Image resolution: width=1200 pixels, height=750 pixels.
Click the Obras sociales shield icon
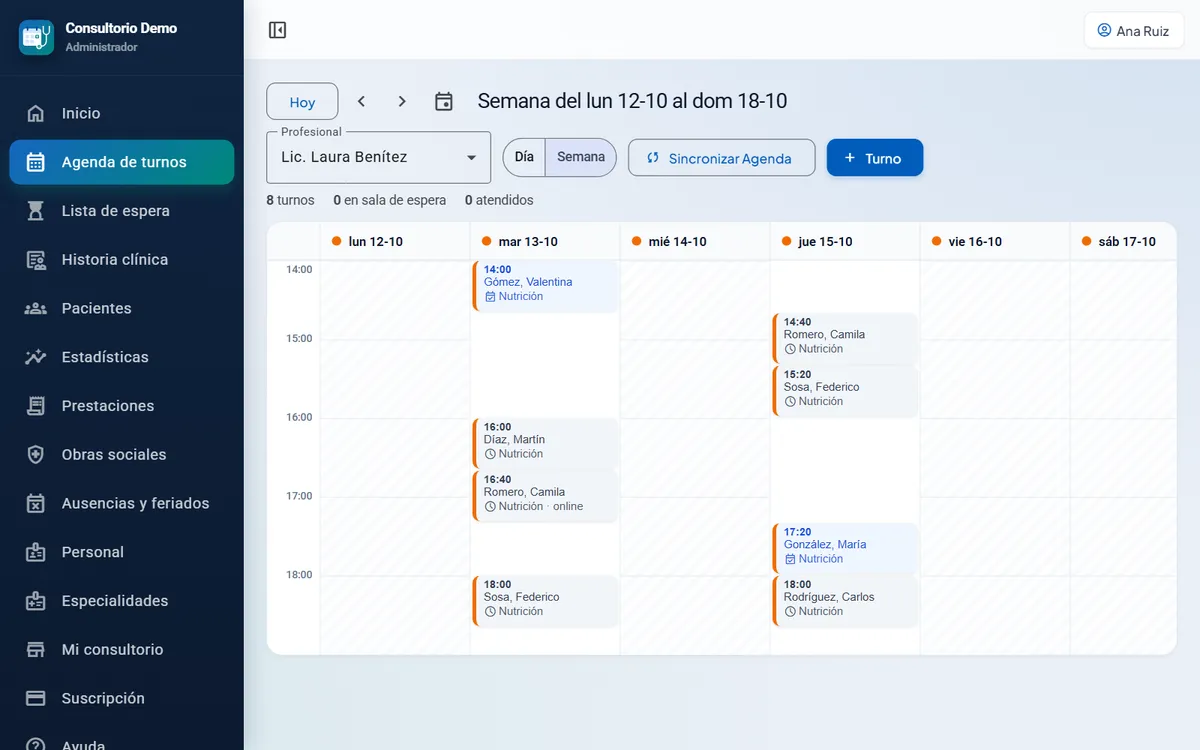[36, 455]
